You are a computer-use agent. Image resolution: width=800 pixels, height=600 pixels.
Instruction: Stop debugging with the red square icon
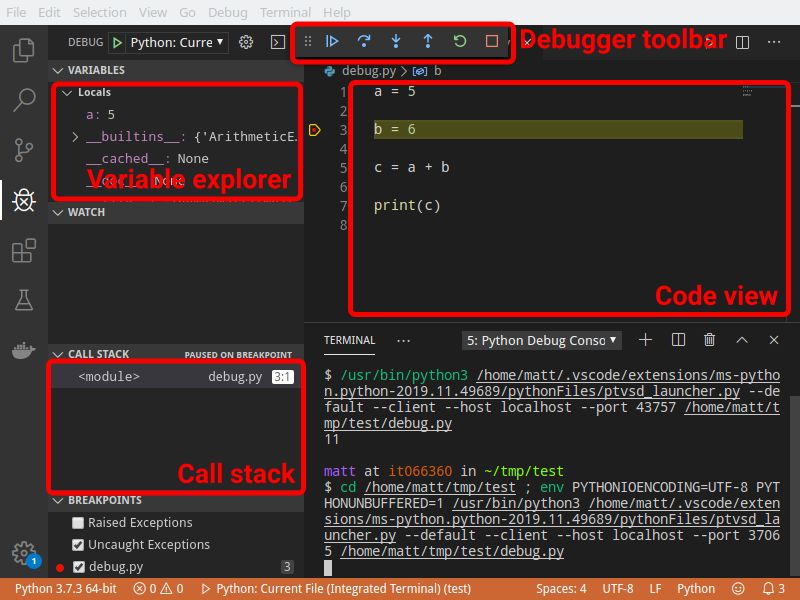tap(492, 41)
